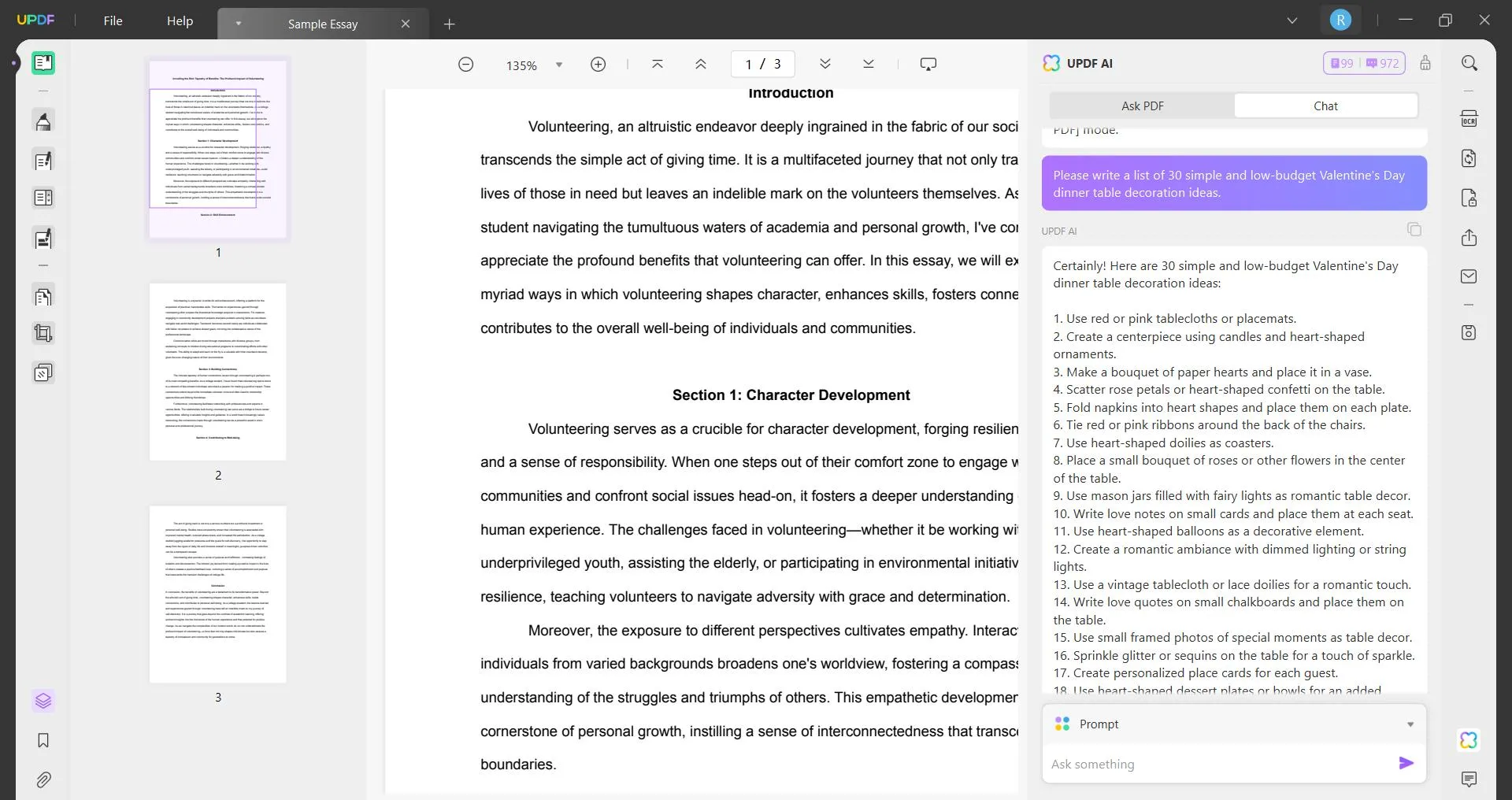Click the zoom in plus icon
Screen dimensions: 1512x800
[x=598, y=65]
